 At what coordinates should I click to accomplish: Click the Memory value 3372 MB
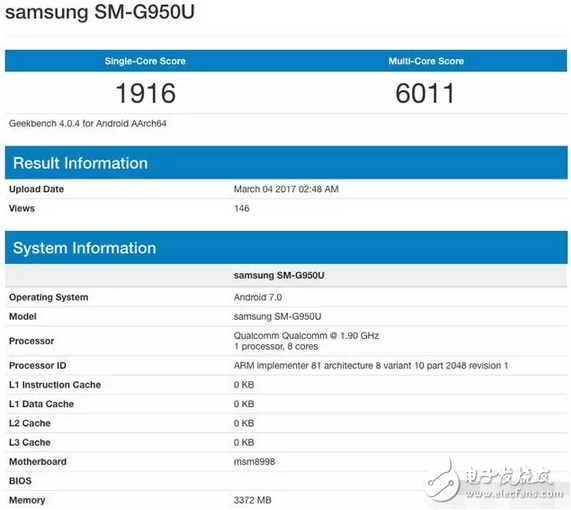pyautogui.click(x=253, y=500)
